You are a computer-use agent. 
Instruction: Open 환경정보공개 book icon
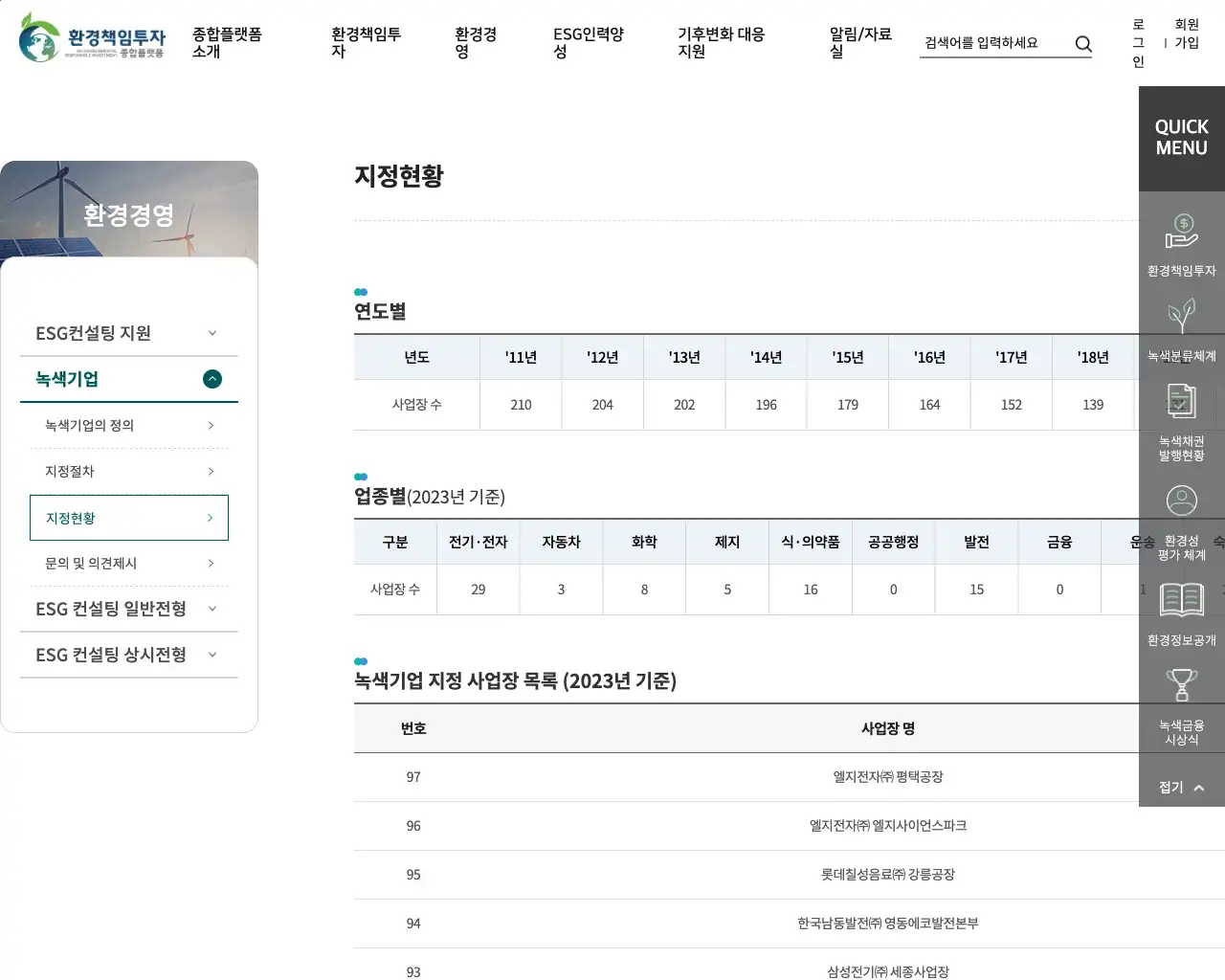pos(1181,601)
